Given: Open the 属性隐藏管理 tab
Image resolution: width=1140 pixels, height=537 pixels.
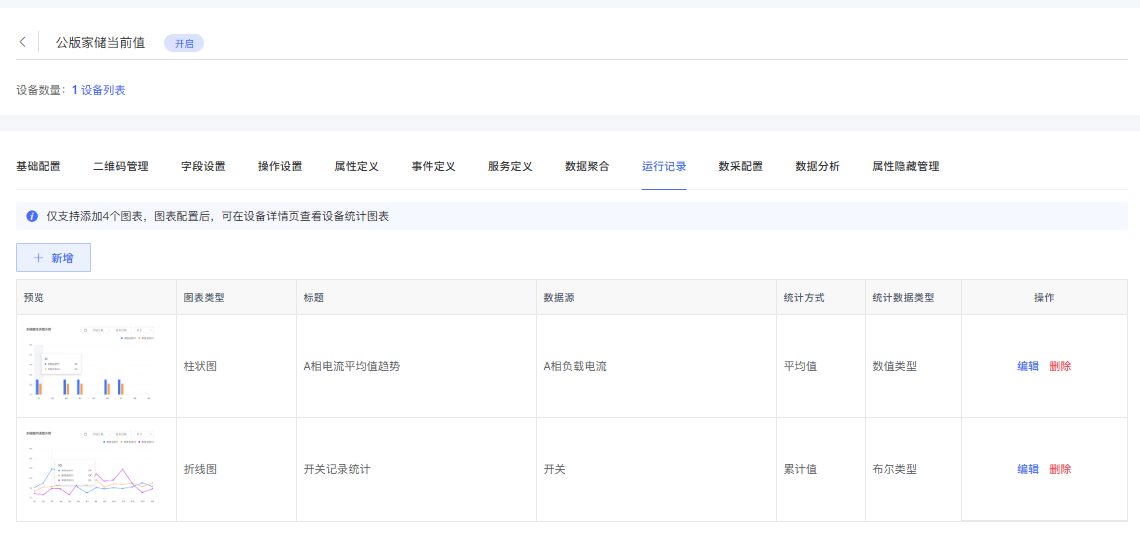Looking at the screenshot, I should coord(905,166).
